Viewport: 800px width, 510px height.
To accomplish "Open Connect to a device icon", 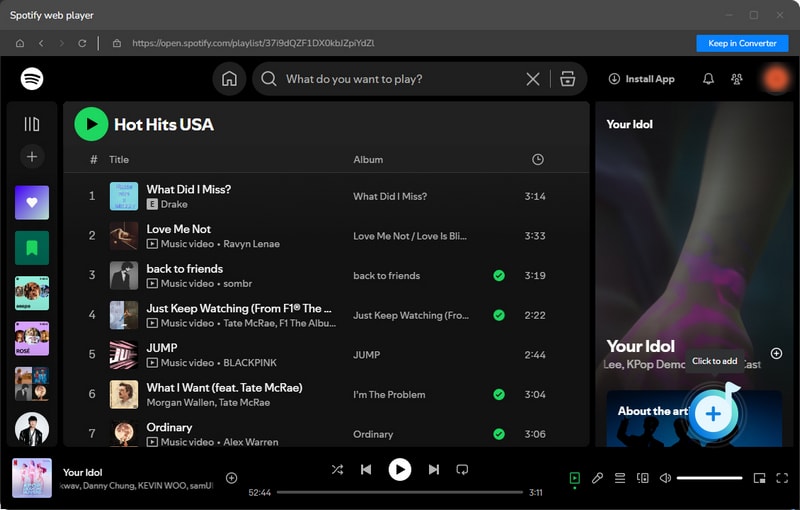I will [642, 478].
